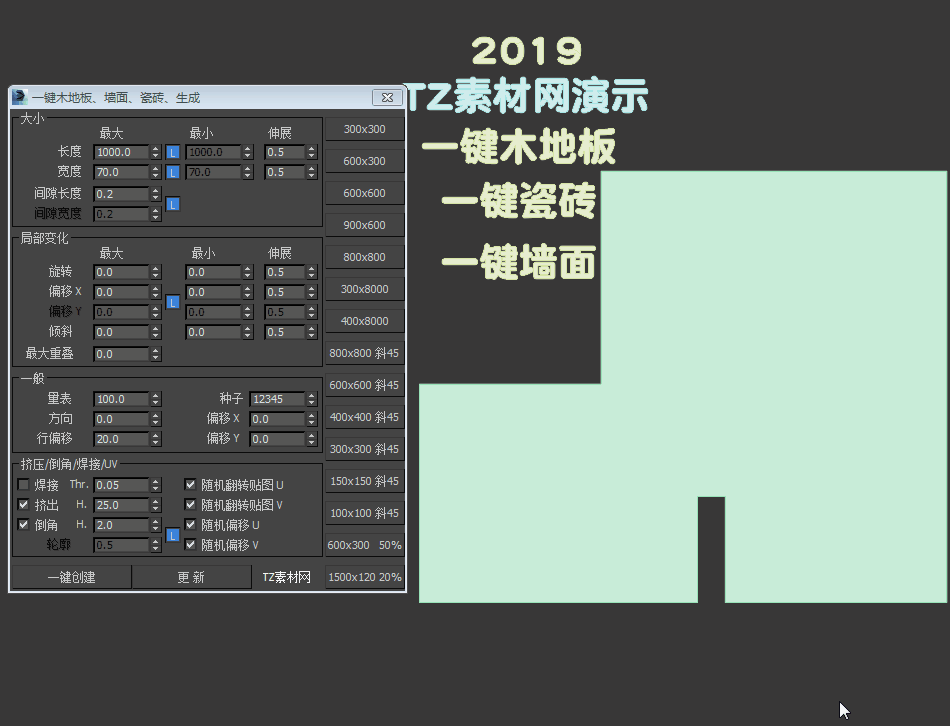Toggle the width lock L button

173,173
